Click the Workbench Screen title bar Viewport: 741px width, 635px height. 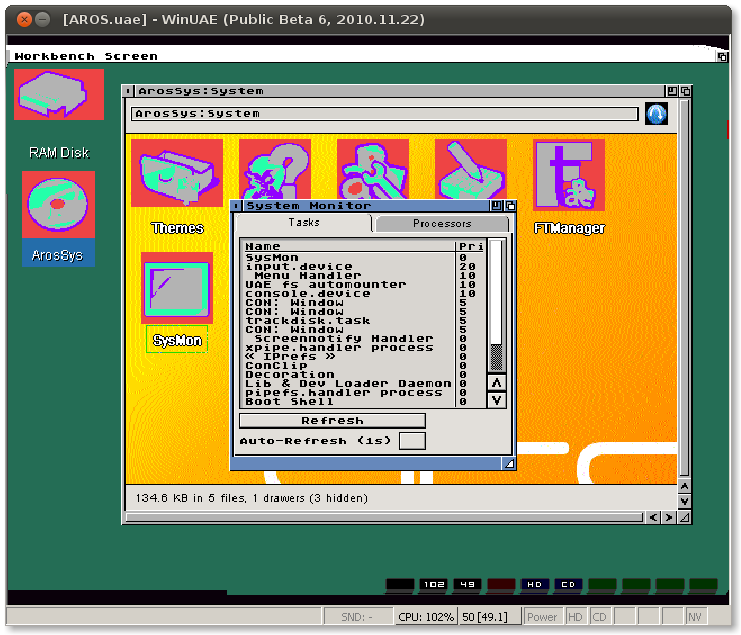[362, 56]
